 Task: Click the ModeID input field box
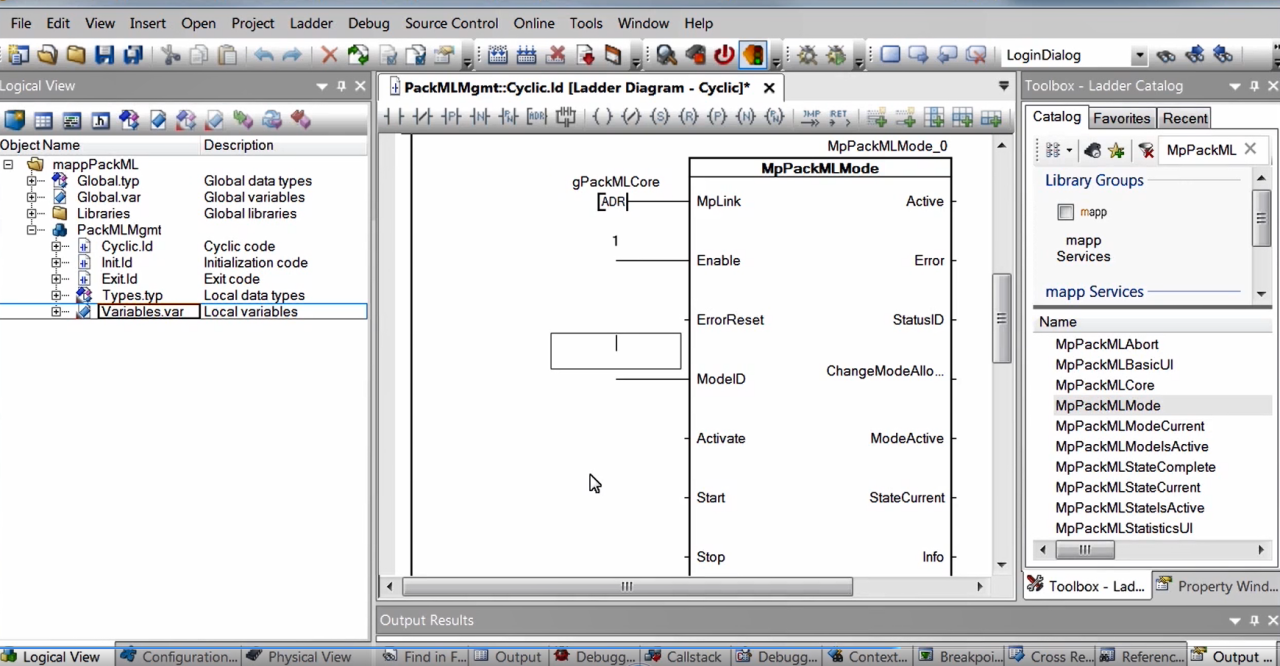pyautogui.click(x=615, y=351)
